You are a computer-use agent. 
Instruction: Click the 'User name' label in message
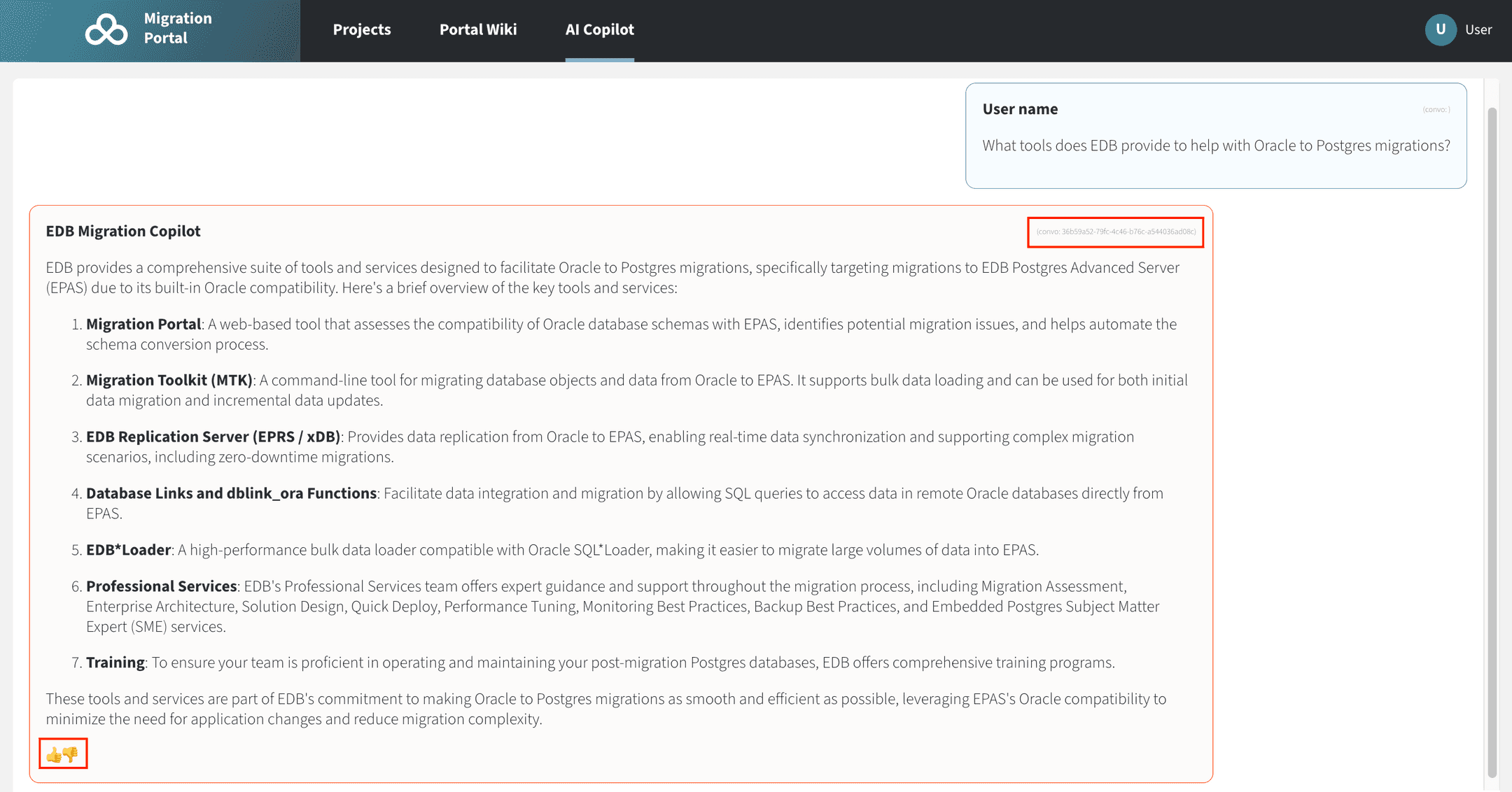pos(1020,108)
